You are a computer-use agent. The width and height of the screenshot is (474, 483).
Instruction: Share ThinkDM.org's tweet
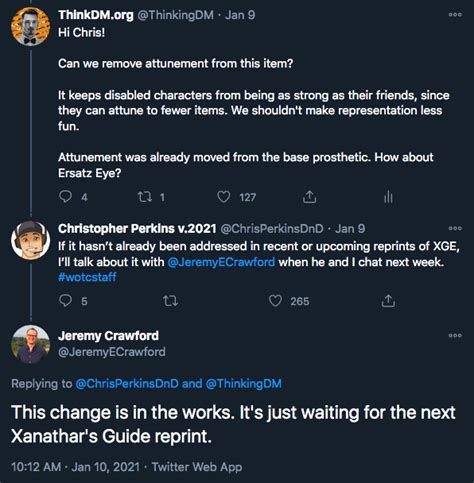point(309,197)
